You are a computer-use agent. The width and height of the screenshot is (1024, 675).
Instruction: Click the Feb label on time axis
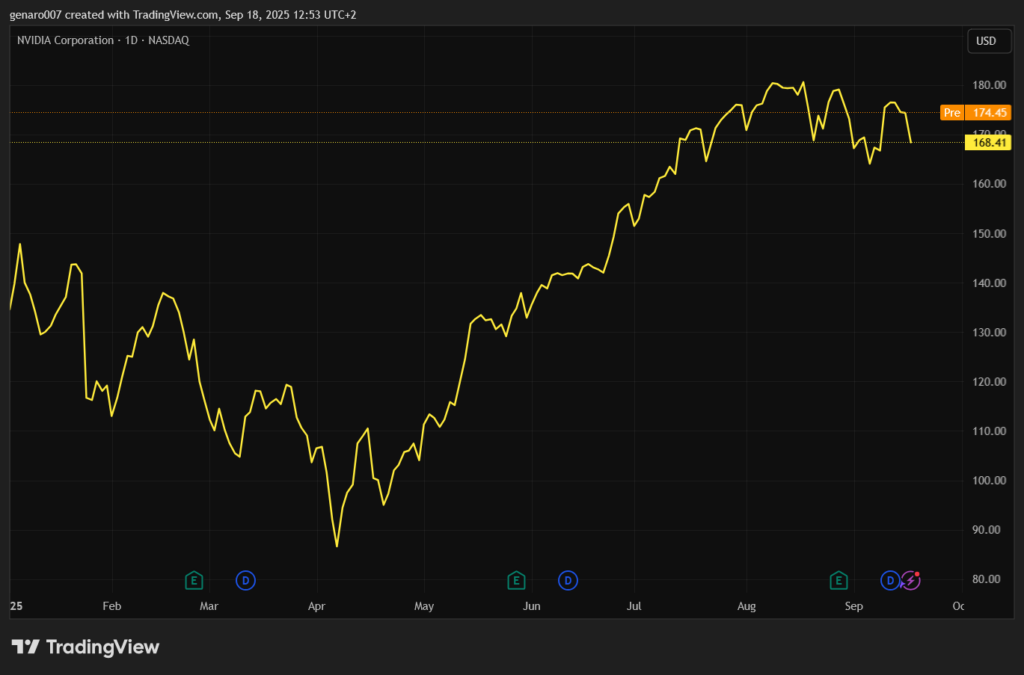112,606
